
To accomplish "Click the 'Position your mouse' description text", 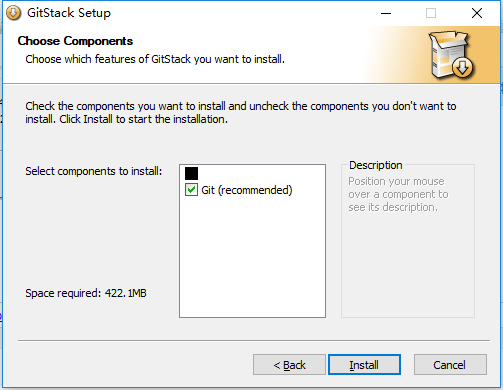I will pos(398,194).
